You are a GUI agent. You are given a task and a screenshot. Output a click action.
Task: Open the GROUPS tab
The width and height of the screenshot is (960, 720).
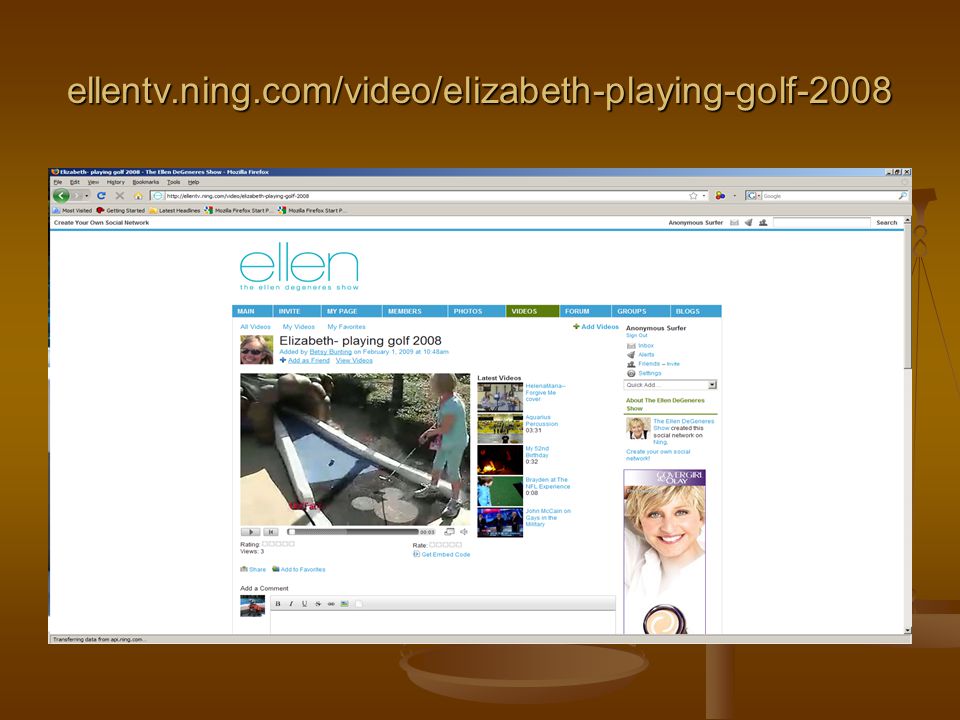(x=640, y=311)
